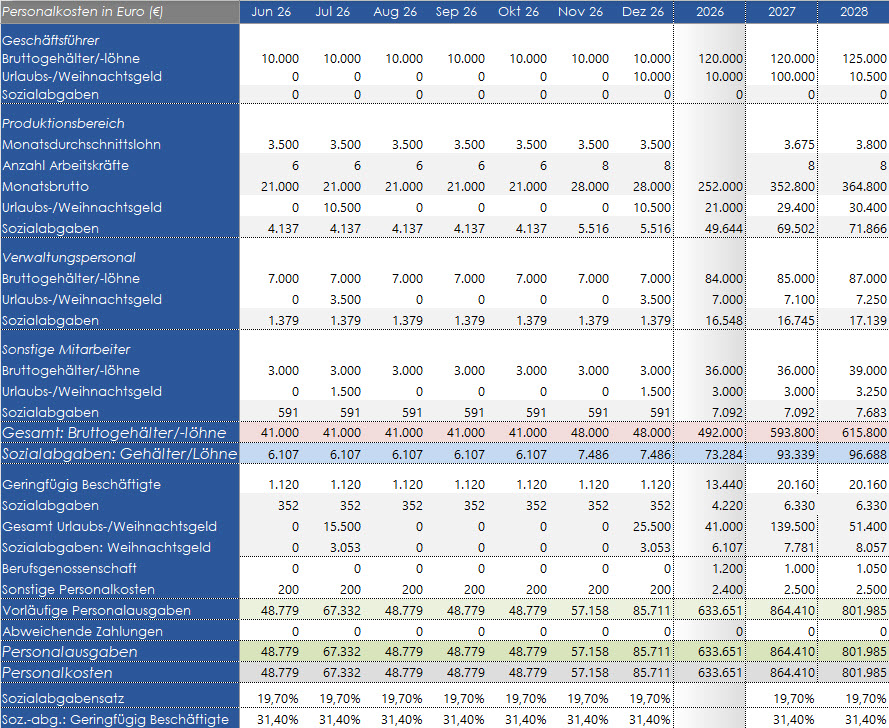Click the 'Berufsgenossenschaft' row label
Image resolution: width=889 pixels, height=728 pixels.
pyautogui.click(x=69, y=569)
